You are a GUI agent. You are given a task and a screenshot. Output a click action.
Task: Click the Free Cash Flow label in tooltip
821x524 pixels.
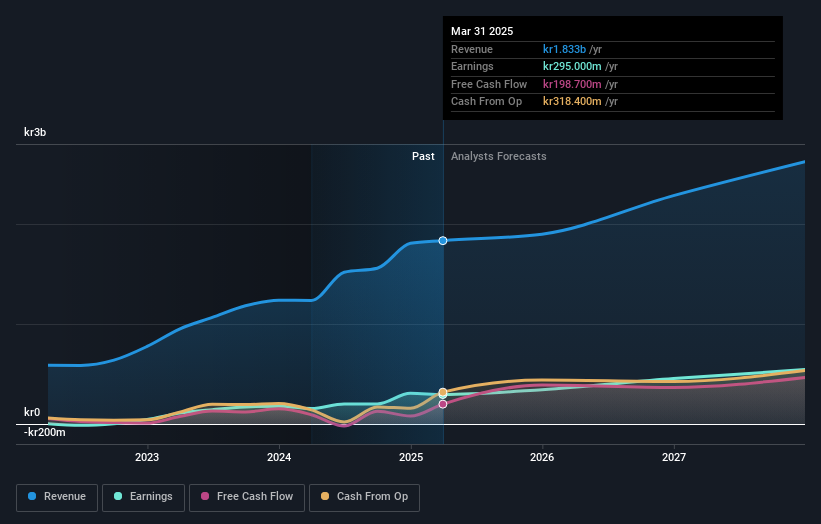click(489, 84)
